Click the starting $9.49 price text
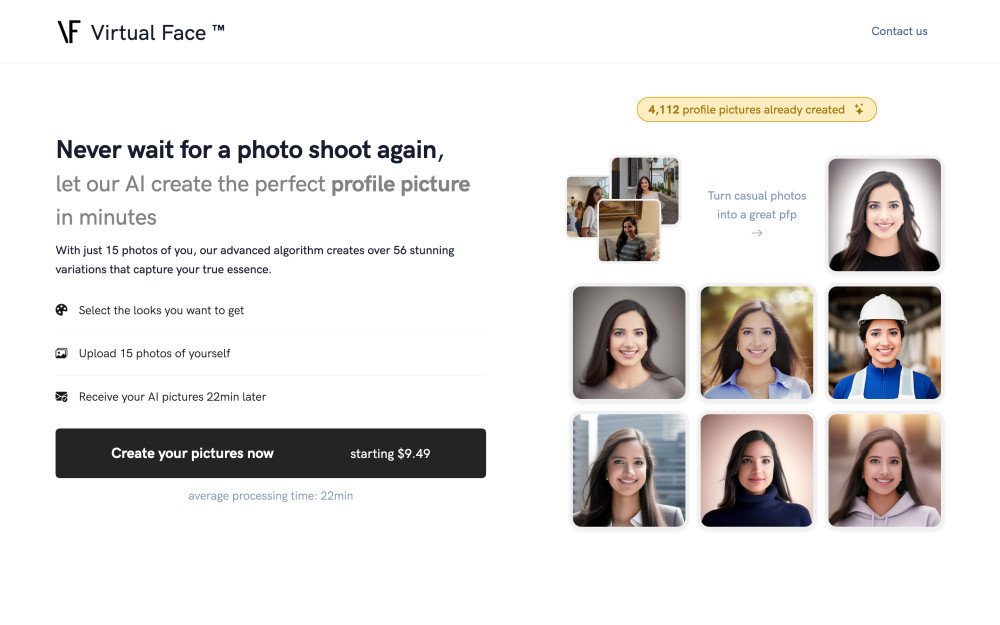 [x=390, y=454]
